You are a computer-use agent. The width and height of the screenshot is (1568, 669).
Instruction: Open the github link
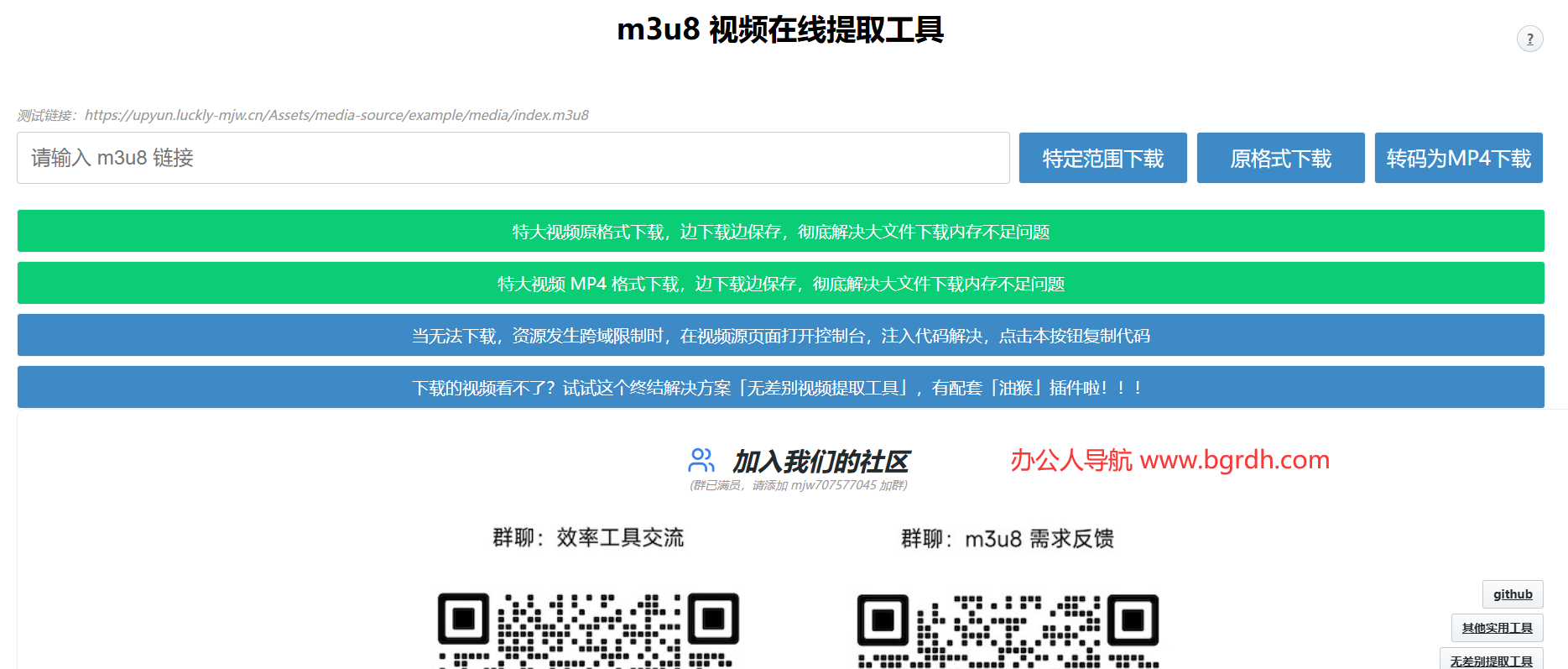(x=1513, y=594)
